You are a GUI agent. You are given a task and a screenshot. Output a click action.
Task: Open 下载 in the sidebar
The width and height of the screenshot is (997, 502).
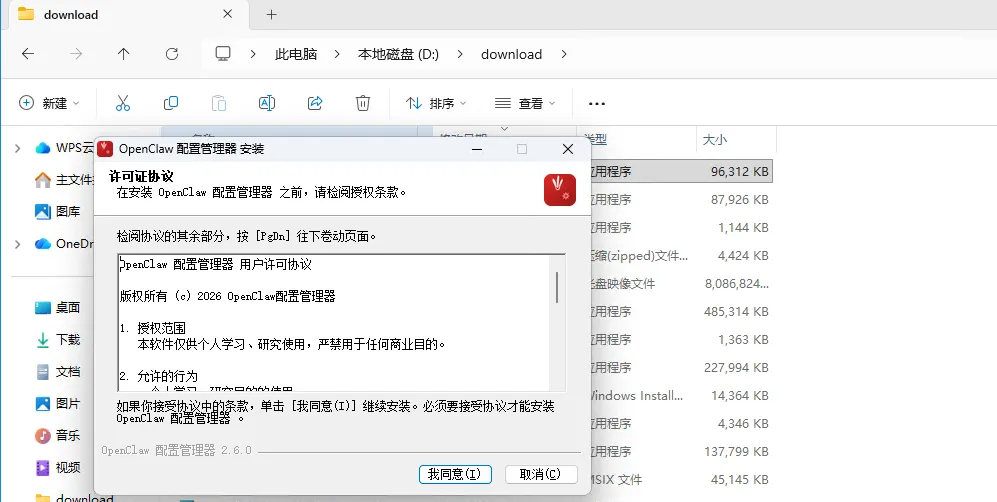point(58,339)
